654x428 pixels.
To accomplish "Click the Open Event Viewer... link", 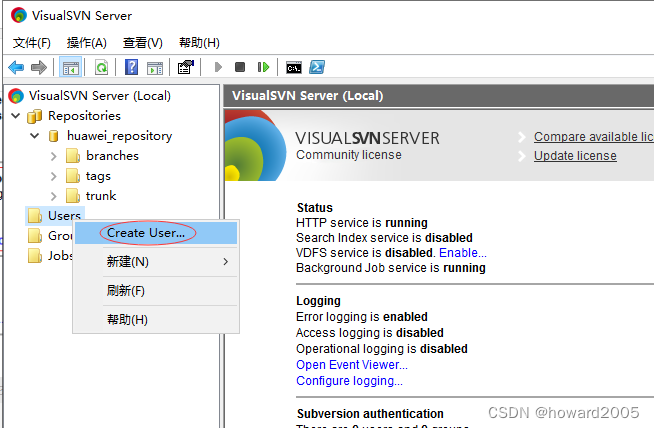I will pos(352,365).
